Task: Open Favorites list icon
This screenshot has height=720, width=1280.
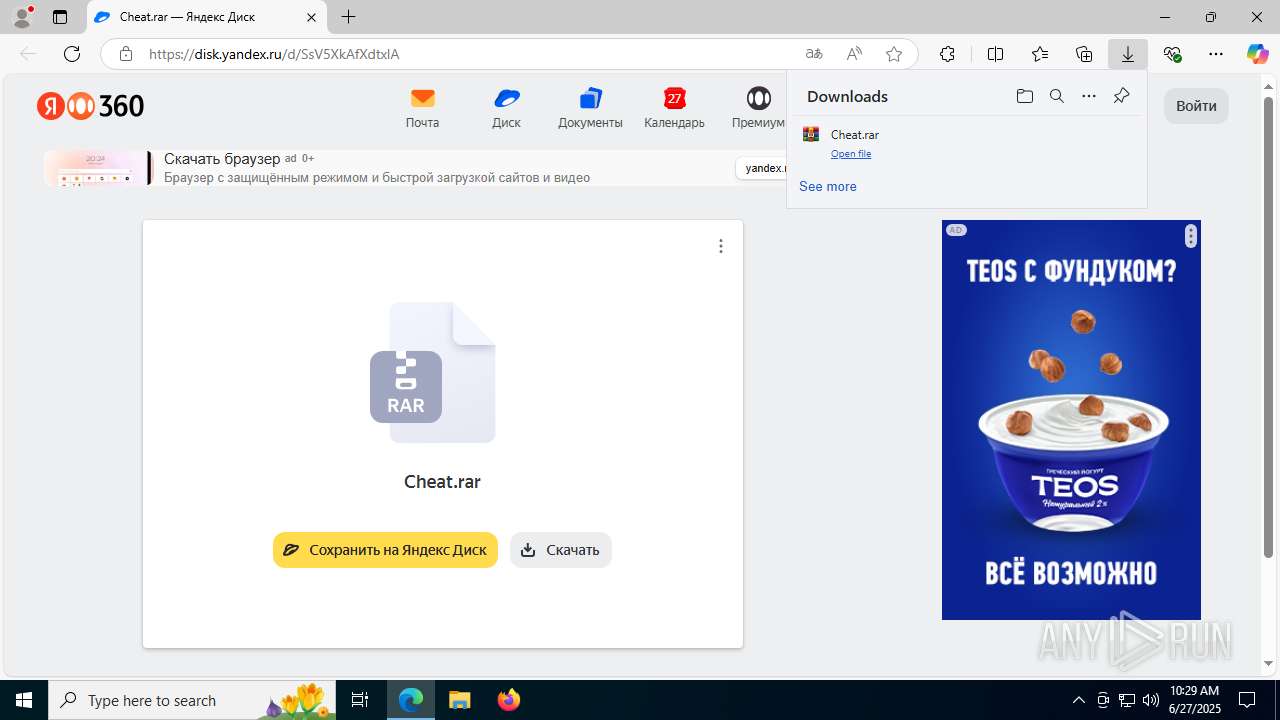Action: point(1040,54)
